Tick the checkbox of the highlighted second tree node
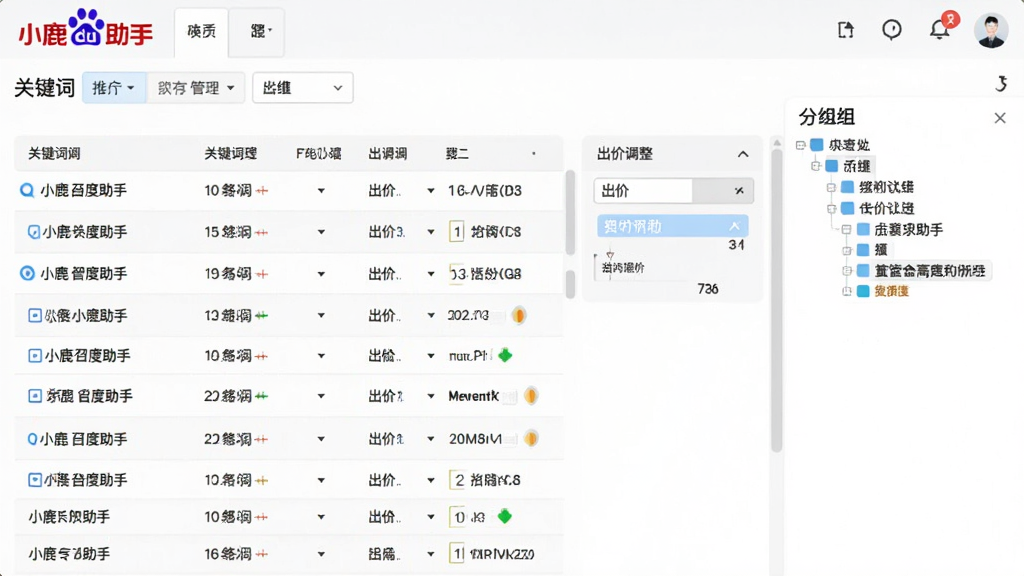This screenshot has height=576, width=1024. [831, 166]
